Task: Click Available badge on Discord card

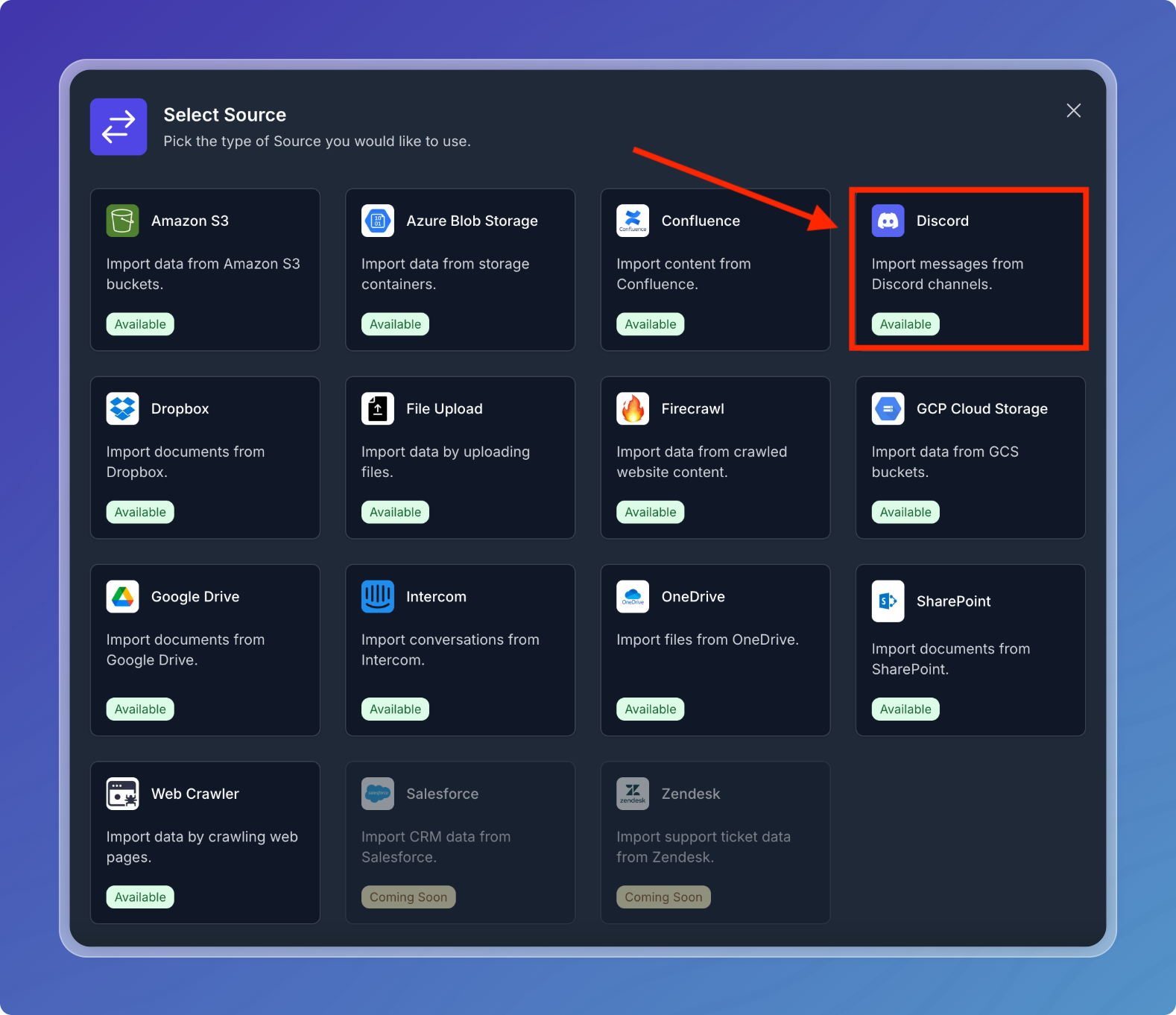Action: coord(905,324)
